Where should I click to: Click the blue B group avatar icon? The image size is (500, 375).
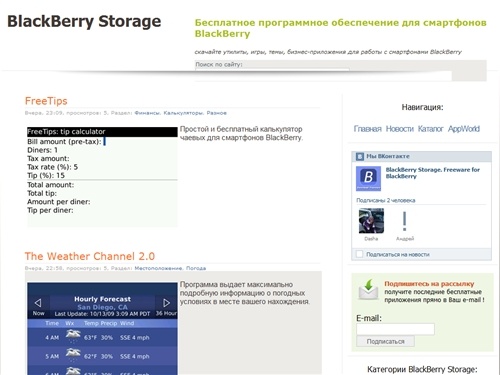coord(368,179)
